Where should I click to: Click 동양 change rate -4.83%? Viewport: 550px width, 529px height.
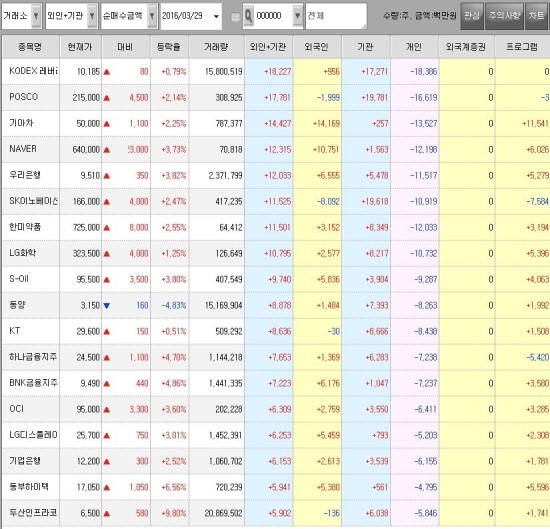pos(174,305)
